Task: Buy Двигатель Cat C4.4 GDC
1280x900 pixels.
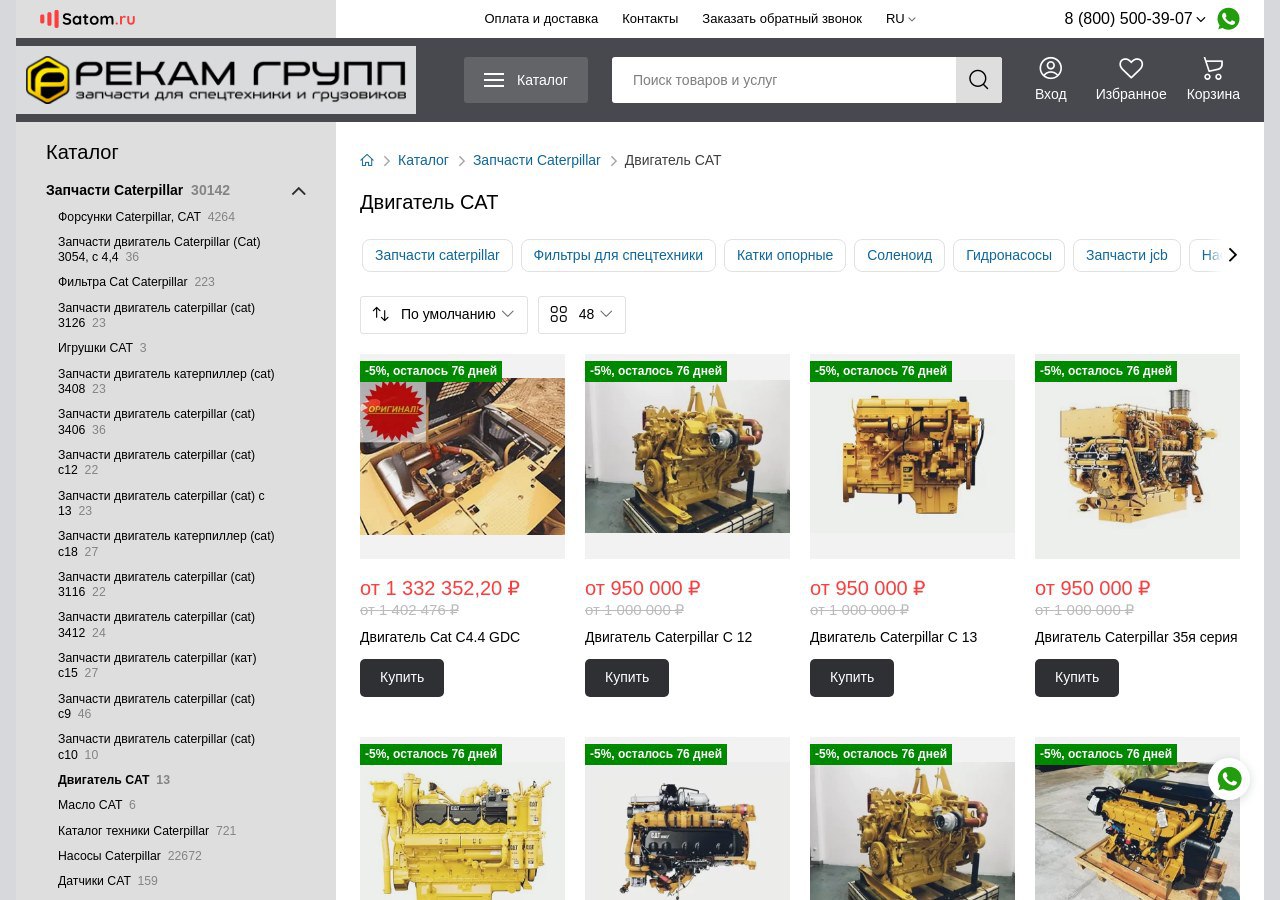Action: tap(402, 677)
